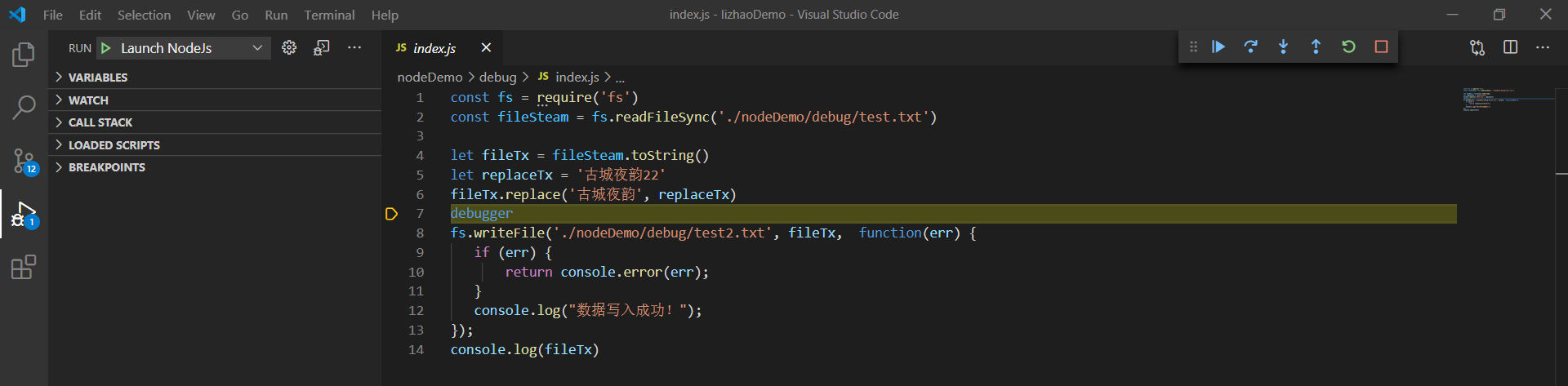
Task: Click the Step Into debug button
Action: point(1283,47)
